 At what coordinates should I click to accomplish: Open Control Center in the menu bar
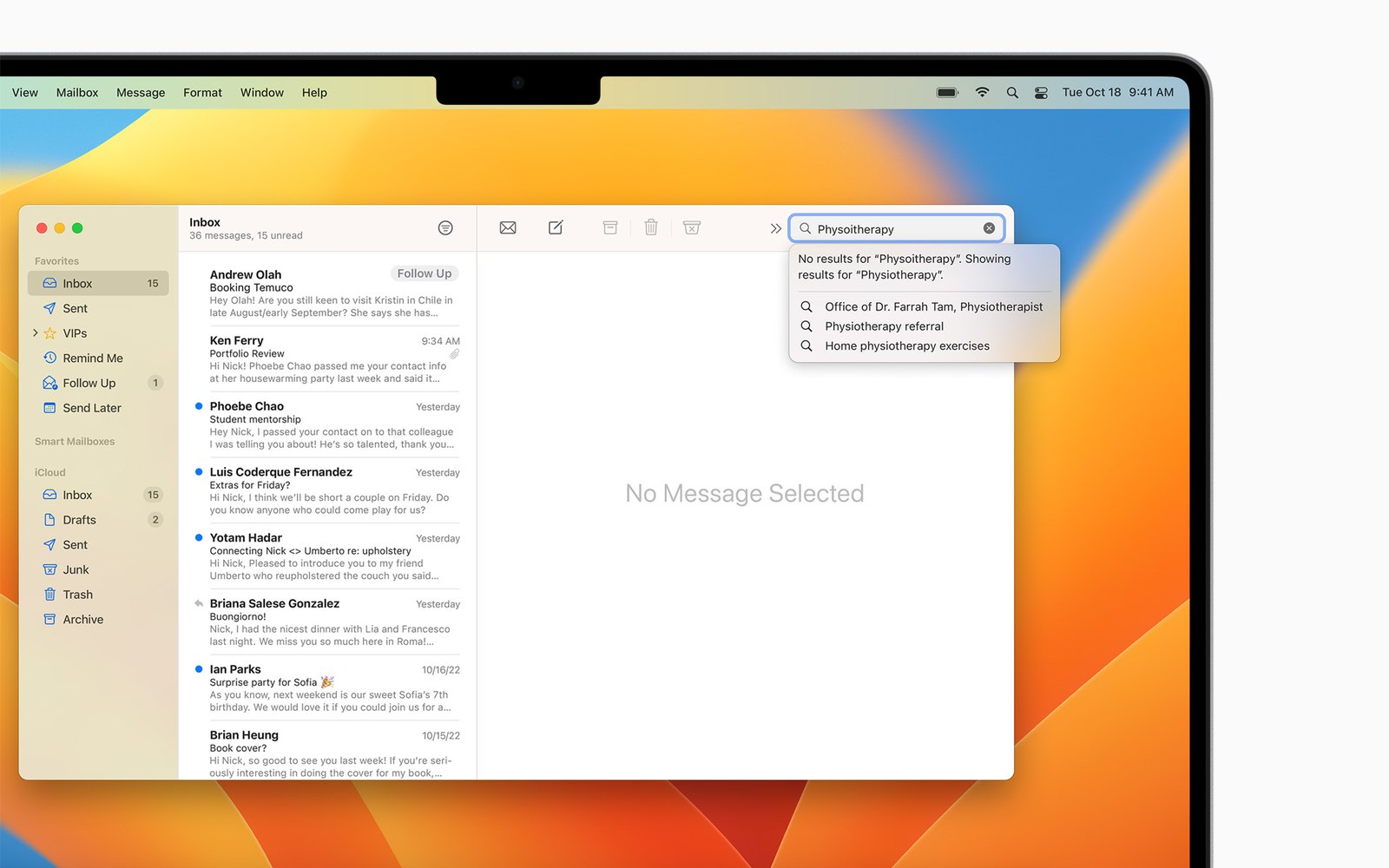[1041, 92]
